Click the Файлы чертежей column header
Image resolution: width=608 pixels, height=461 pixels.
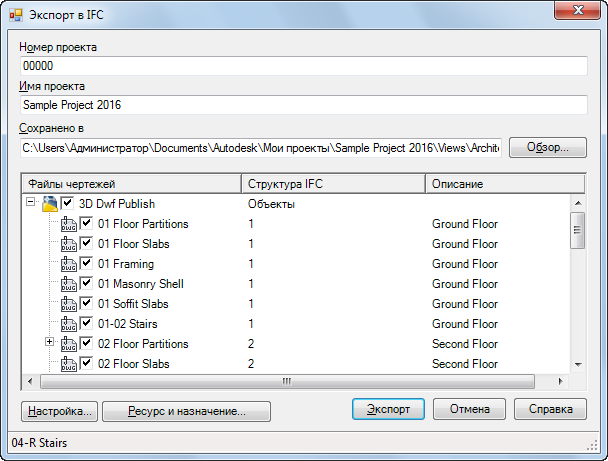point(132,184)
